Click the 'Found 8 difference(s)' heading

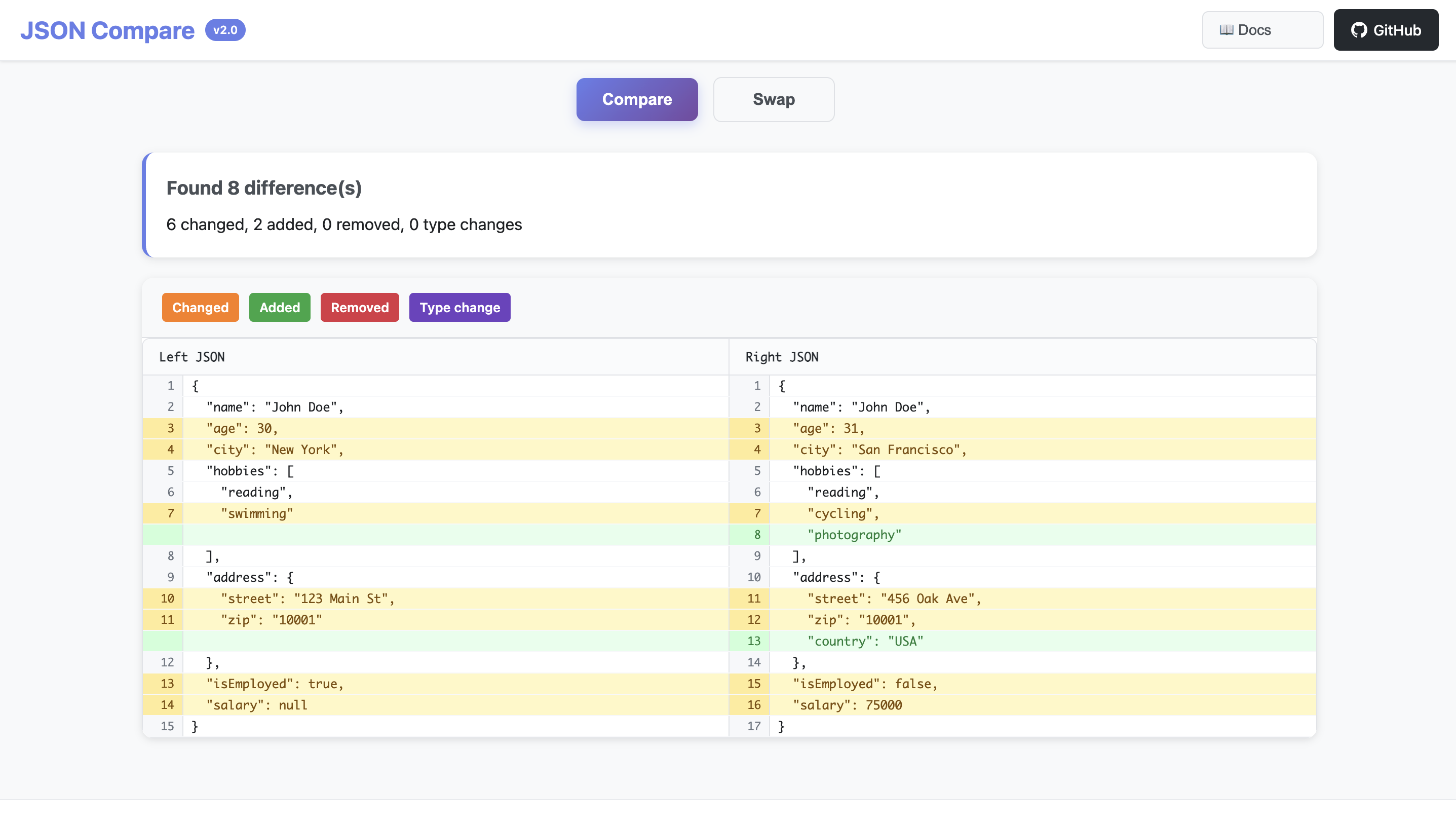click(264, 188)
